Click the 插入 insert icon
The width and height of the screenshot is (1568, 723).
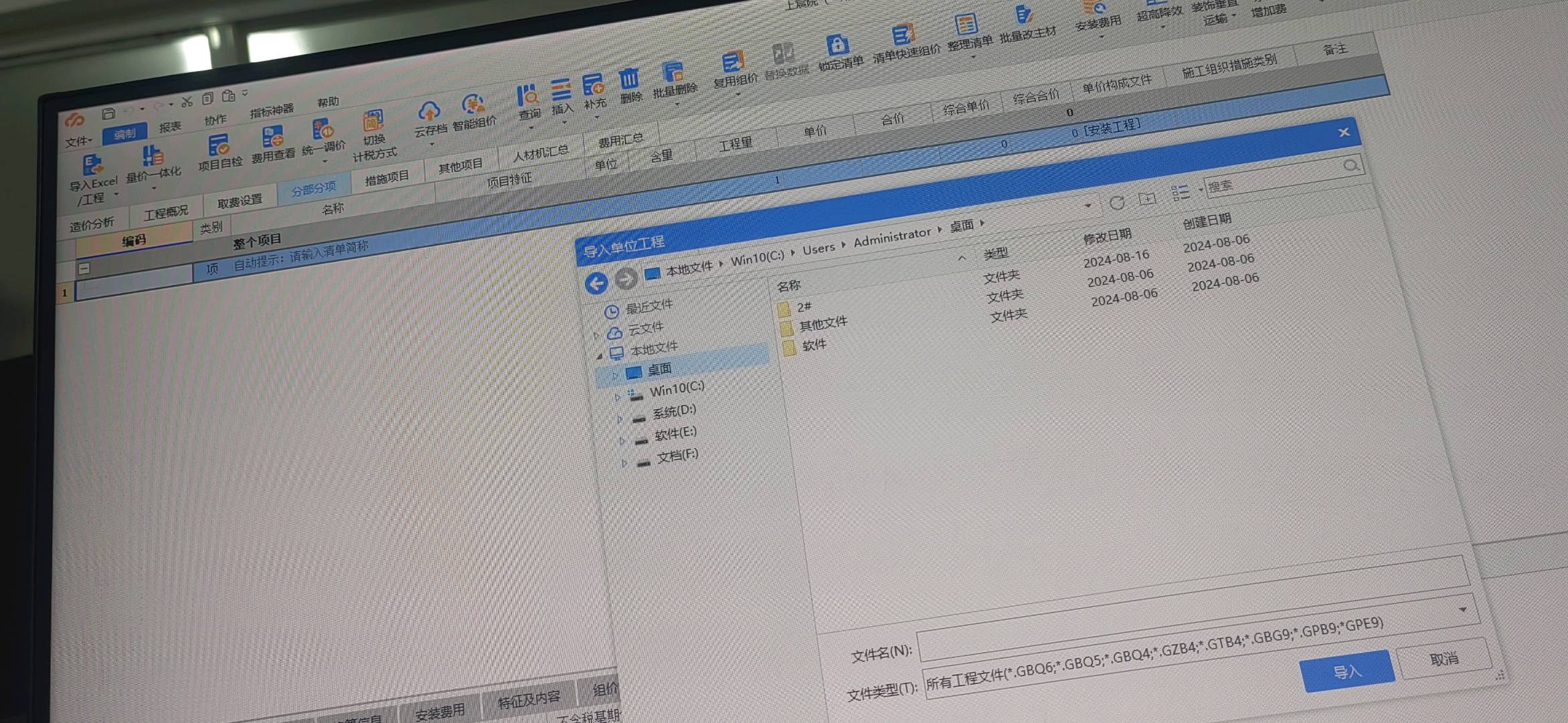(561, 90)
